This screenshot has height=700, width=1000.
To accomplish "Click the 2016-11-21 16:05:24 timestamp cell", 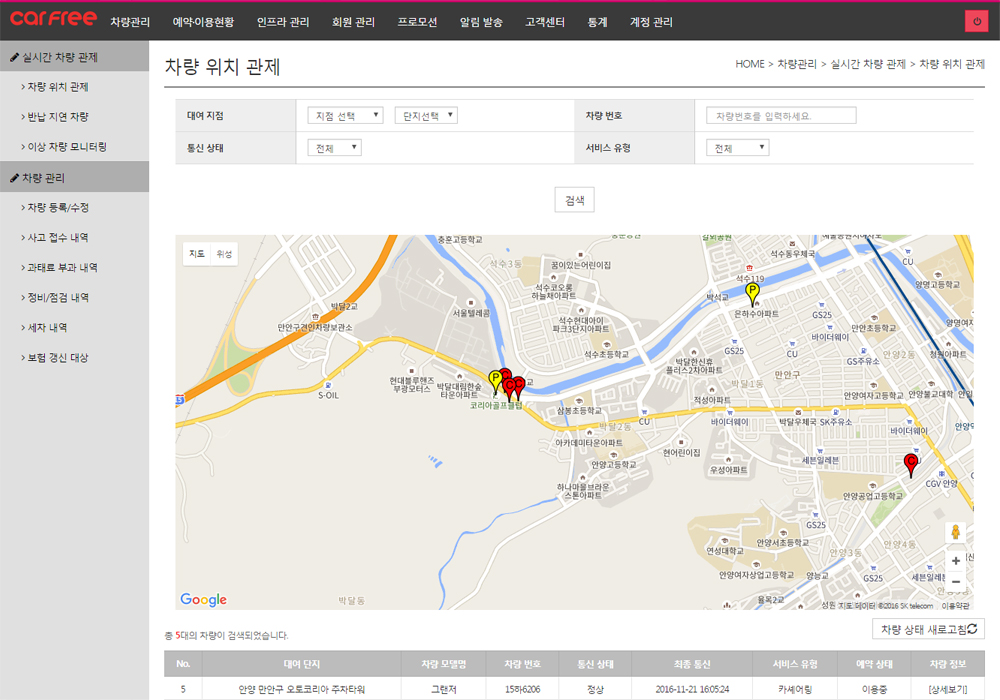I will [x=692, y=689].
